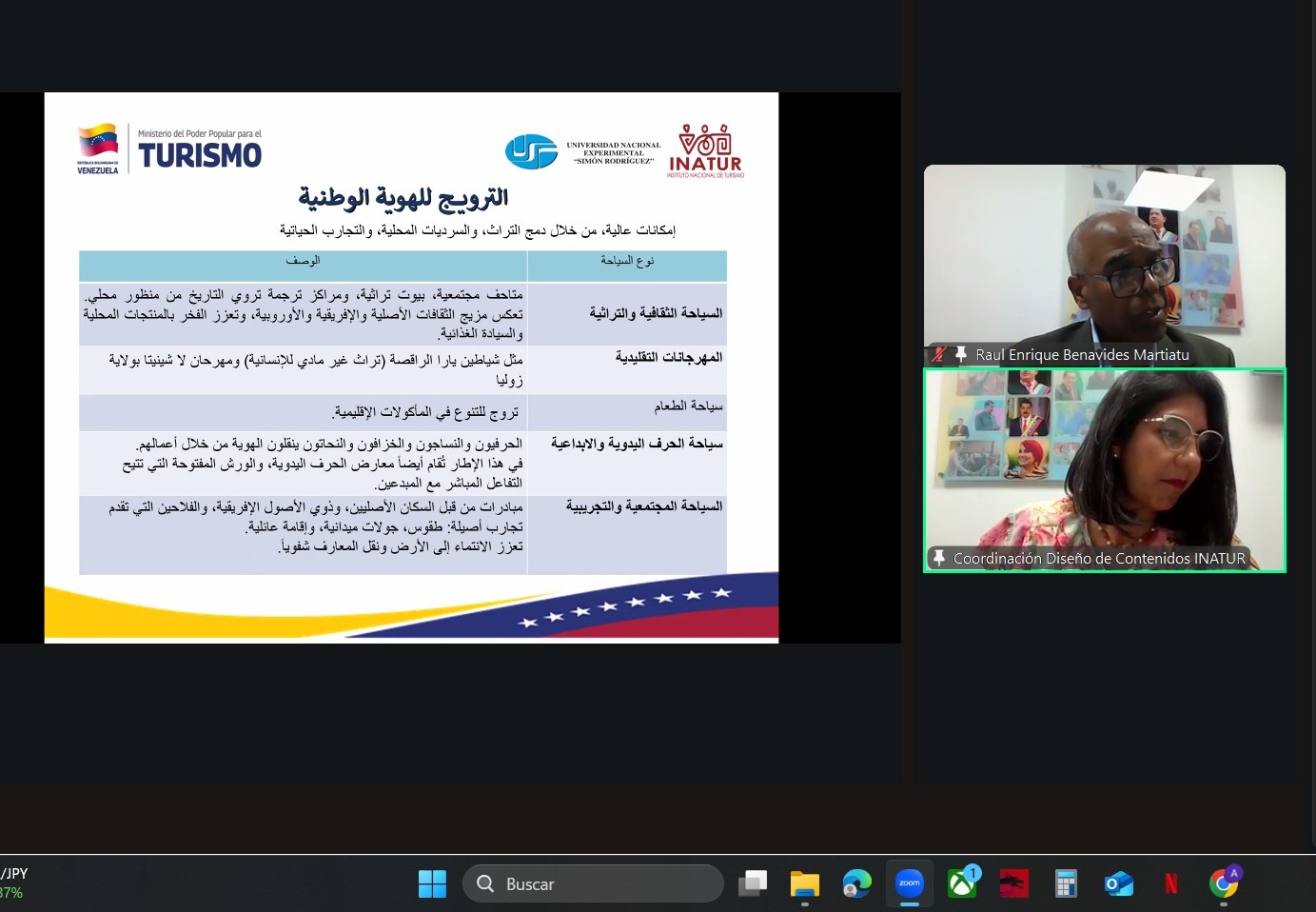Open the red dragon app icon
This screenshot has height=912, width=1316.
click(x=1013, y=884)
